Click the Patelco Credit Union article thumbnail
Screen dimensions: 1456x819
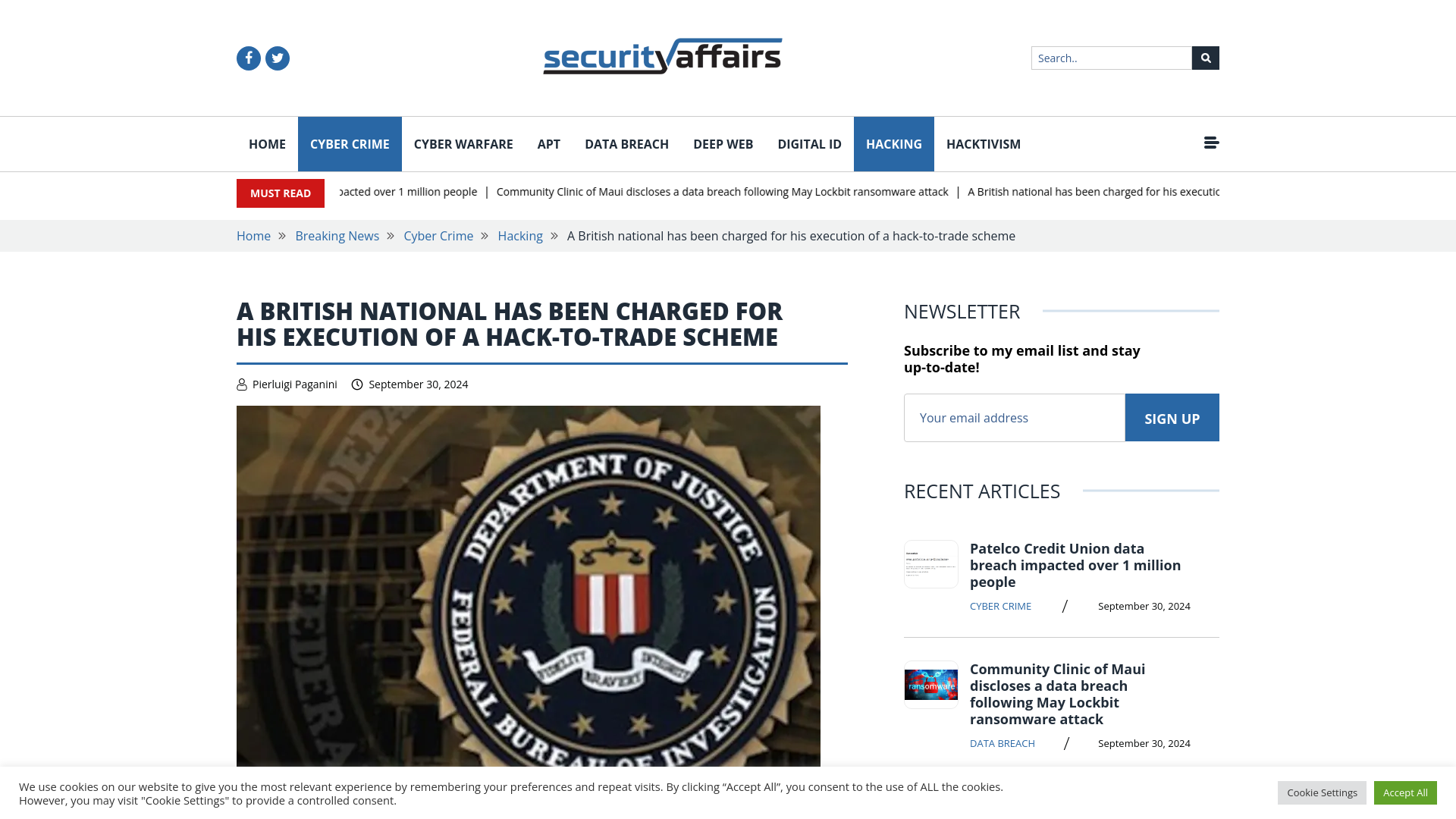click(x=930, y=564)
